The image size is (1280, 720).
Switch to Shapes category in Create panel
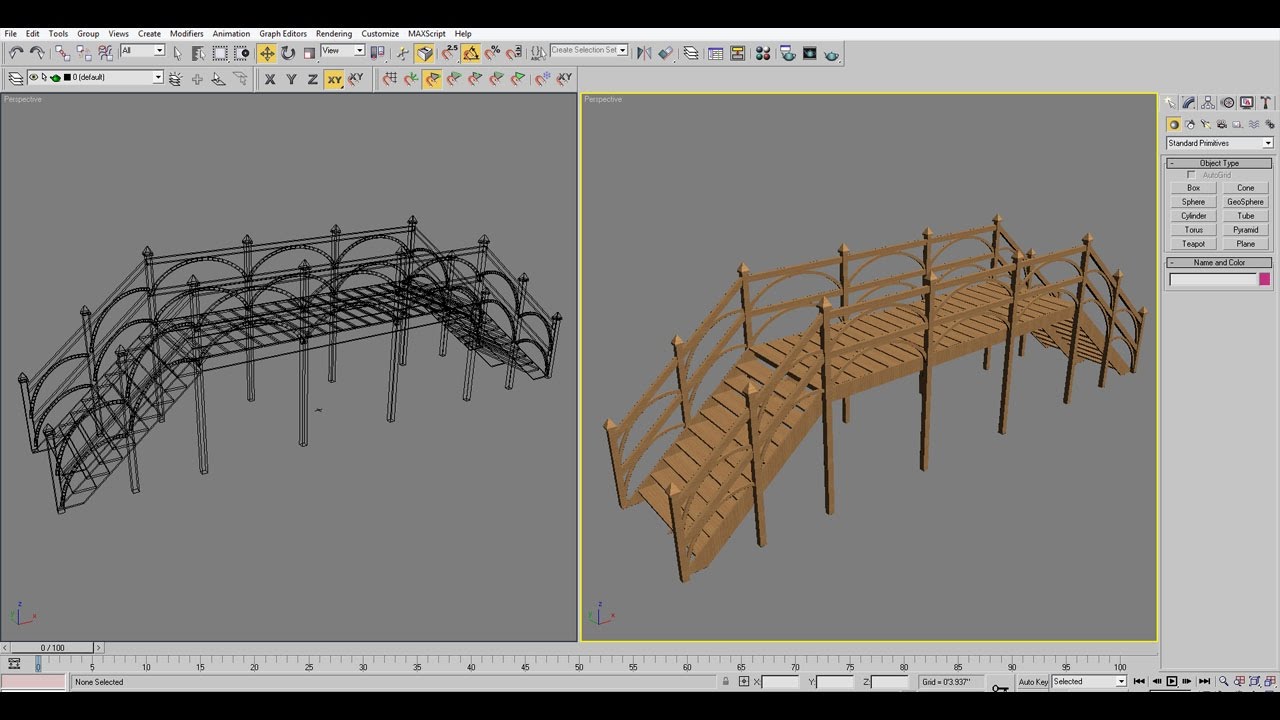1190,125
